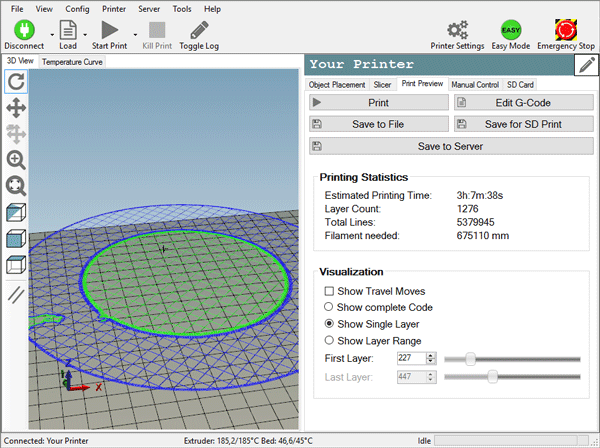The image size is (600, 448).
Task: Open dropdown arrow next to Load
Action: click(x=85, y=35)
